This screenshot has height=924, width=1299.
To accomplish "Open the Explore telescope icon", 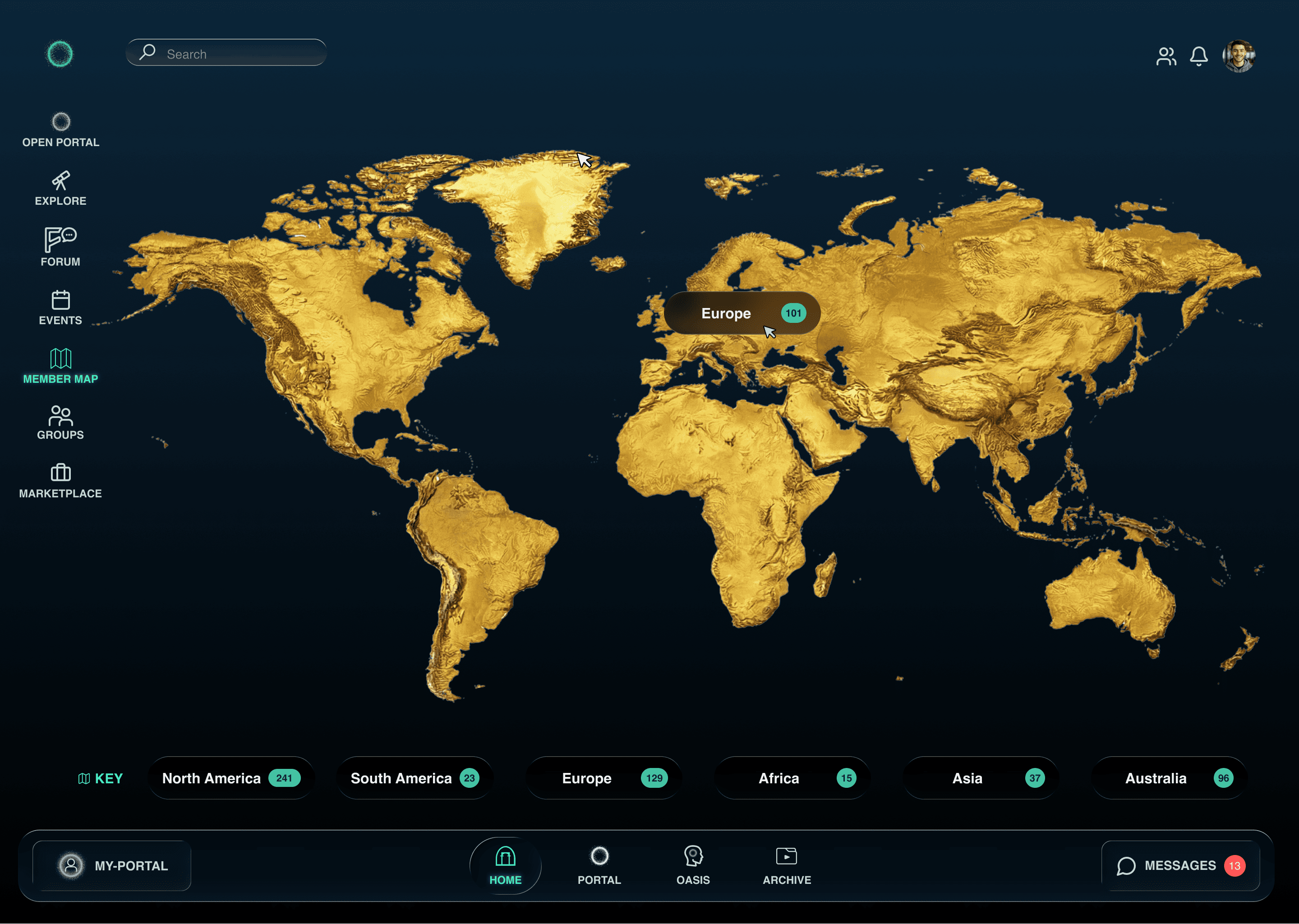I will [60, 181].
